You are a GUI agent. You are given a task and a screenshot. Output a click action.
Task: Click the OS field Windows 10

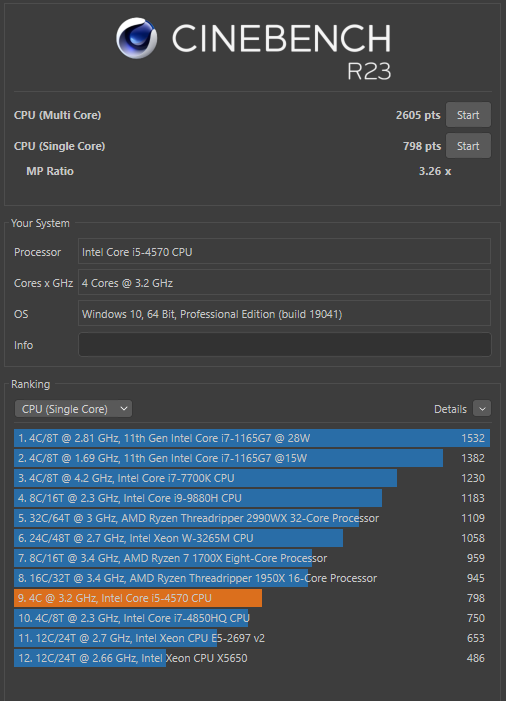pos(285,314)
